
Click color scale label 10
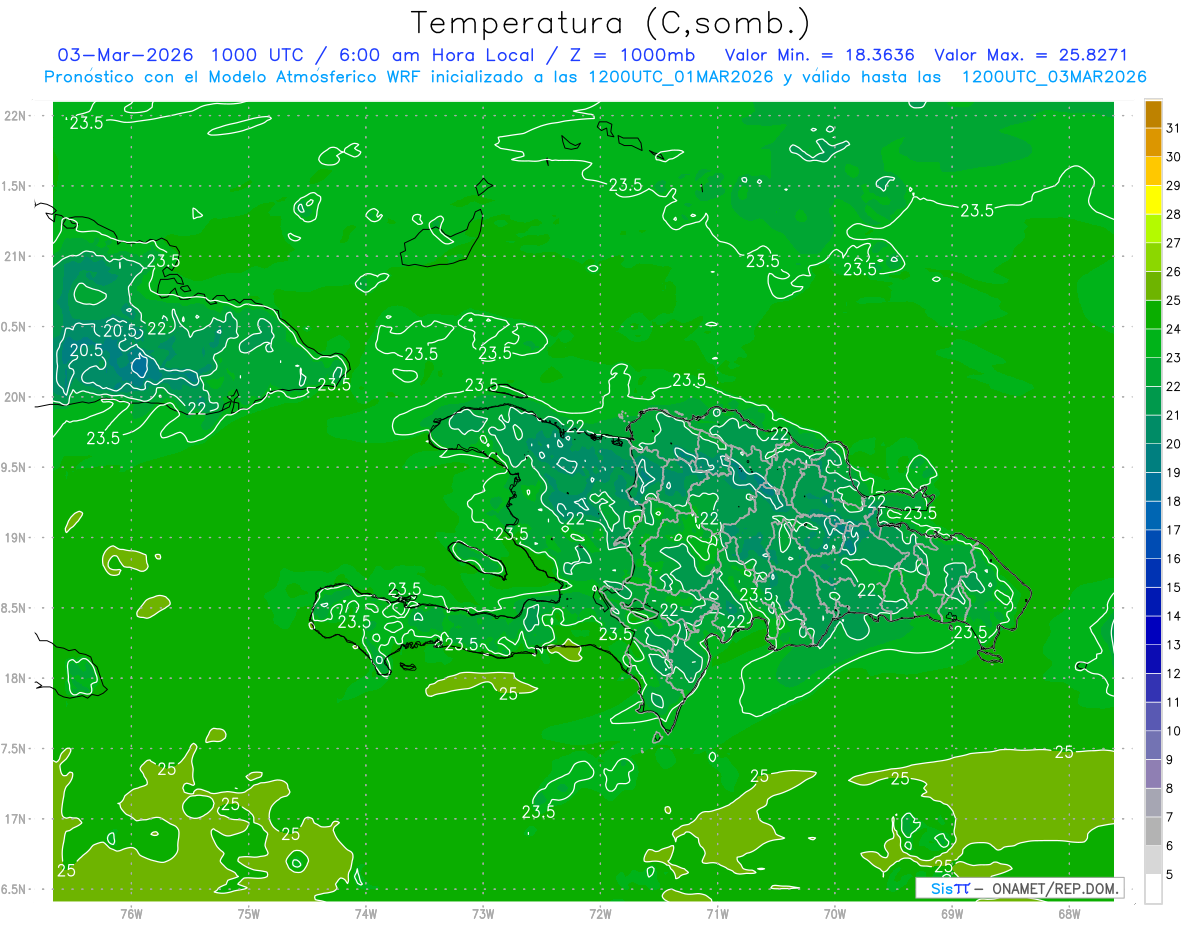pyautogui.click(x=1173, y=730)
